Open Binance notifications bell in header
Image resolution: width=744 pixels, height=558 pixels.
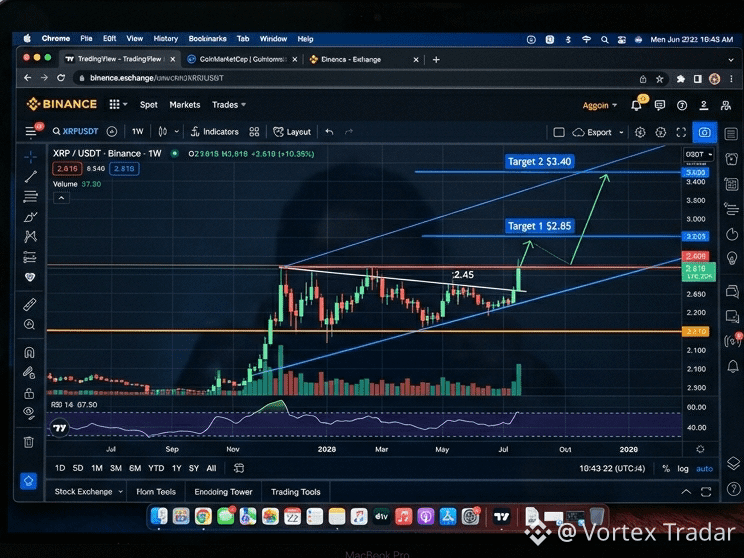click(637, 105)
